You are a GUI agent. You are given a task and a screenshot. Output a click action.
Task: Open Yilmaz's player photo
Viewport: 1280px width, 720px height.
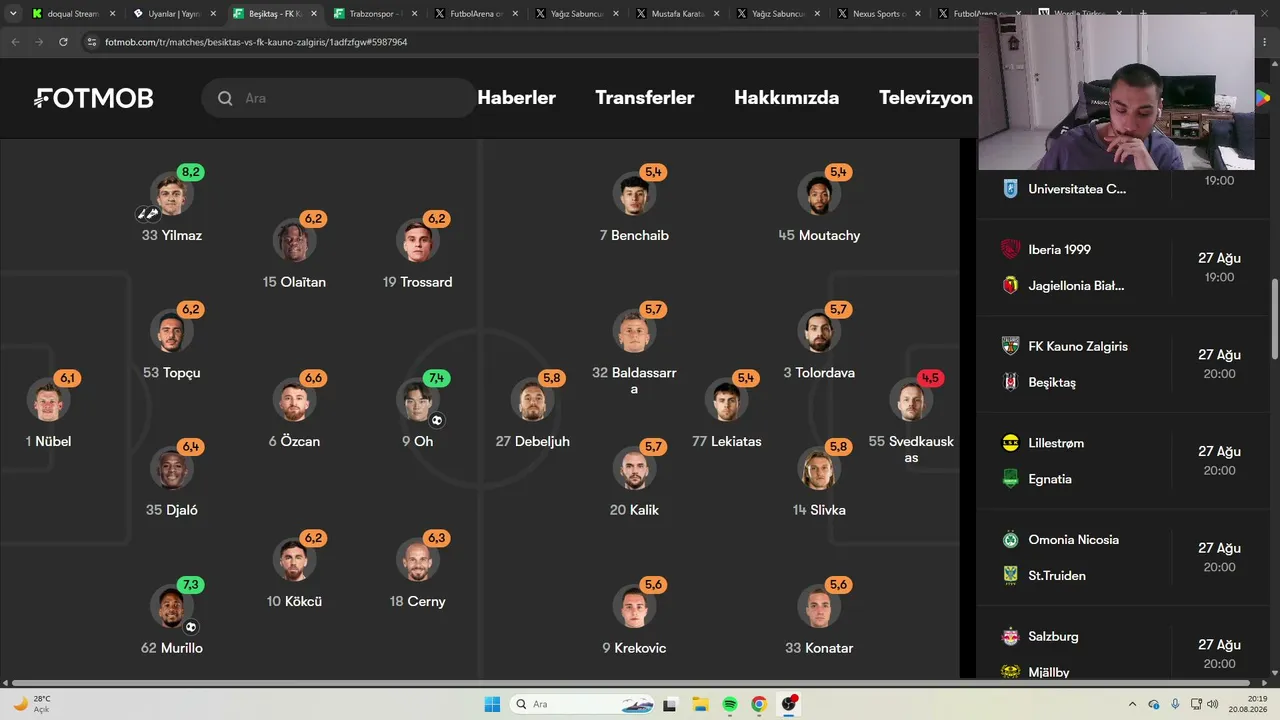click(x=172, y=195)
